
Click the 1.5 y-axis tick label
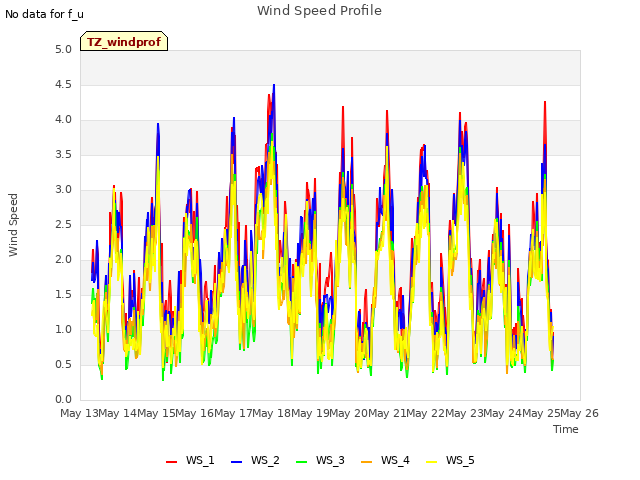coord(64,295)
